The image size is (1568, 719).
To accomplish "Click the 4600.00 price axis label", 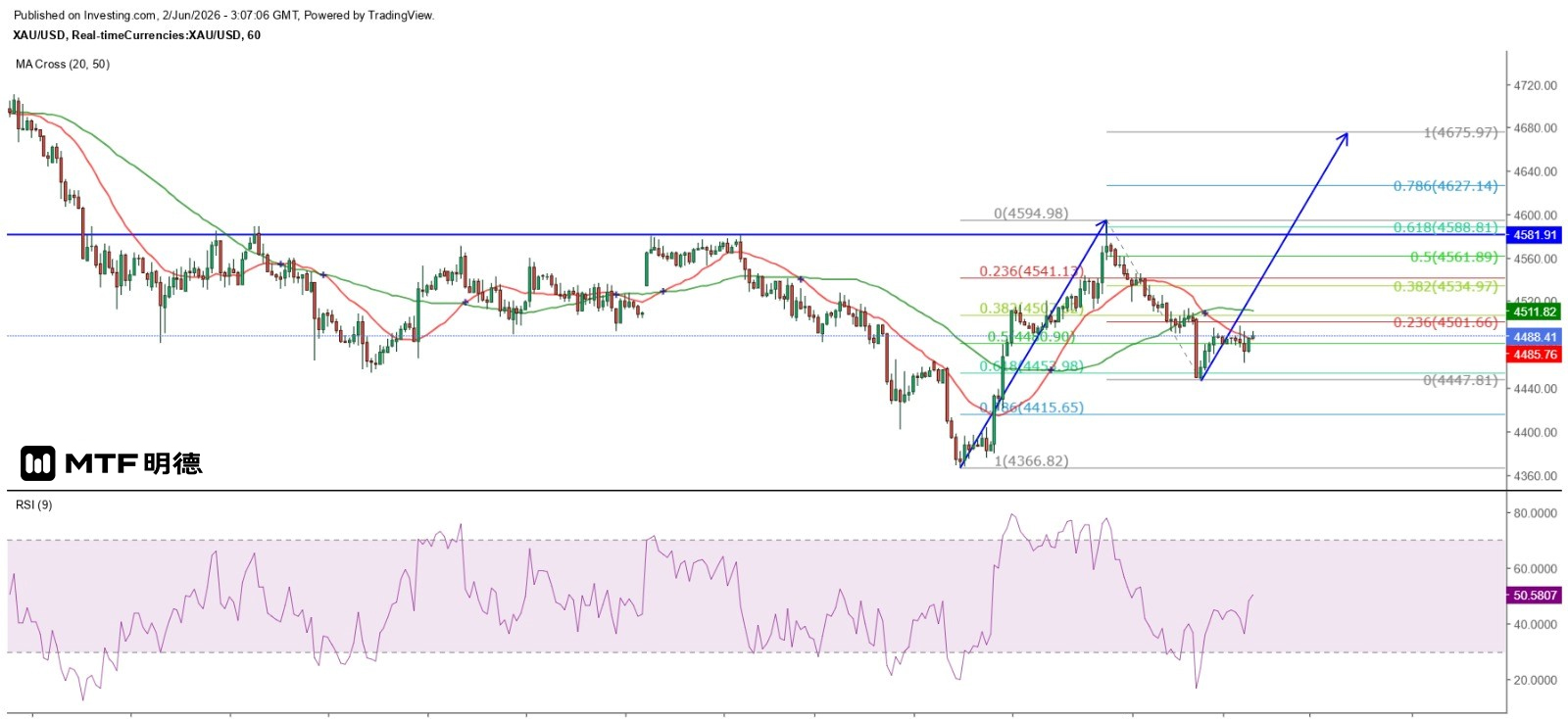I will point(1535,216).
